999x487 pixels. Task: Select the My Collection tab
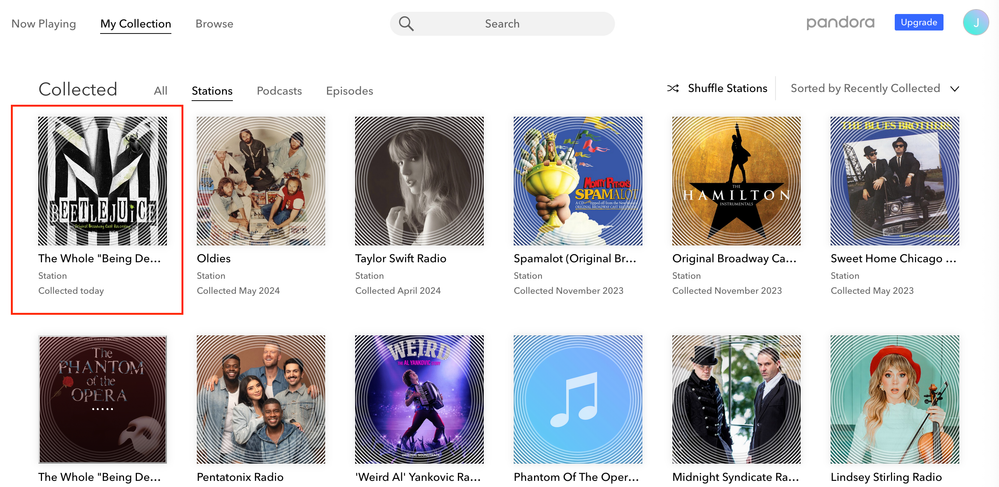pyautogui.click(x=135, y=24)
